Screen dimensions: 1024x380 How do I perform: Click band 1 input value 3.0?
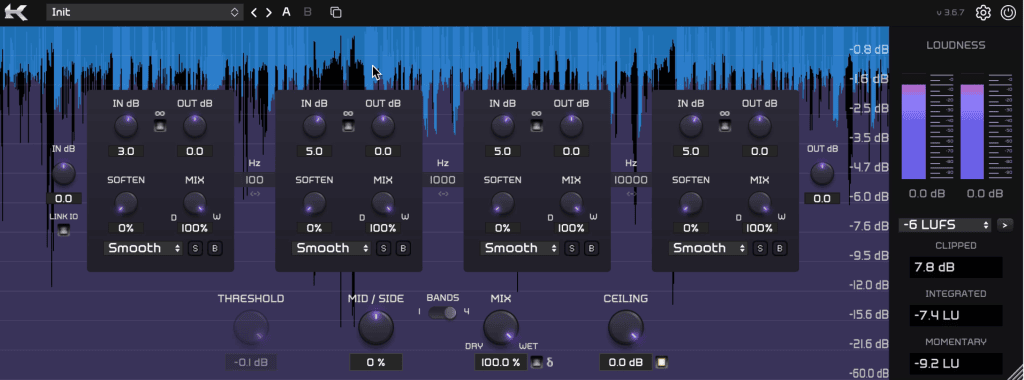click(x=126, y=151)
